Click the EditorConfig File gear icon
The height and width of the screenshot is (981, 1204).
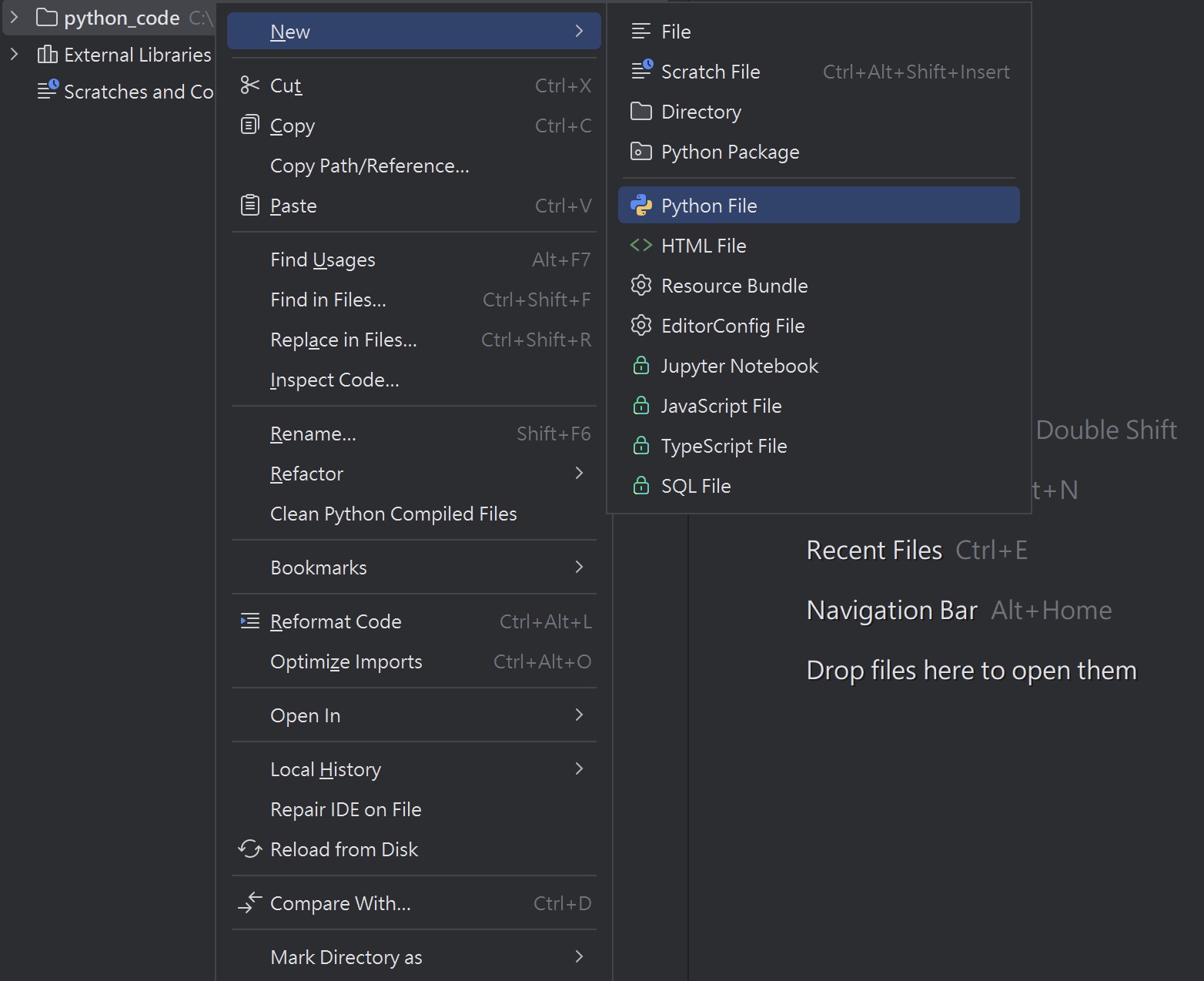(x=640, y=325)
